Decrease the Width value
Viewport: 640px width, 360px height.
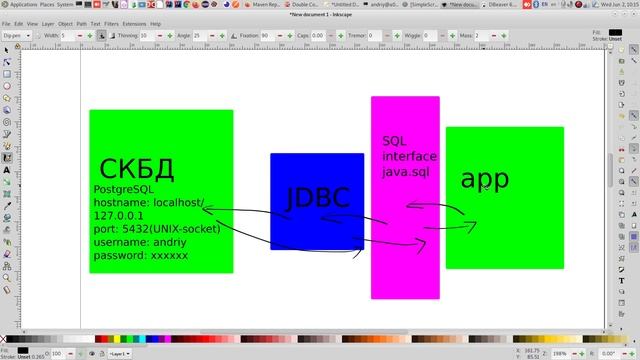pos(80,36)
